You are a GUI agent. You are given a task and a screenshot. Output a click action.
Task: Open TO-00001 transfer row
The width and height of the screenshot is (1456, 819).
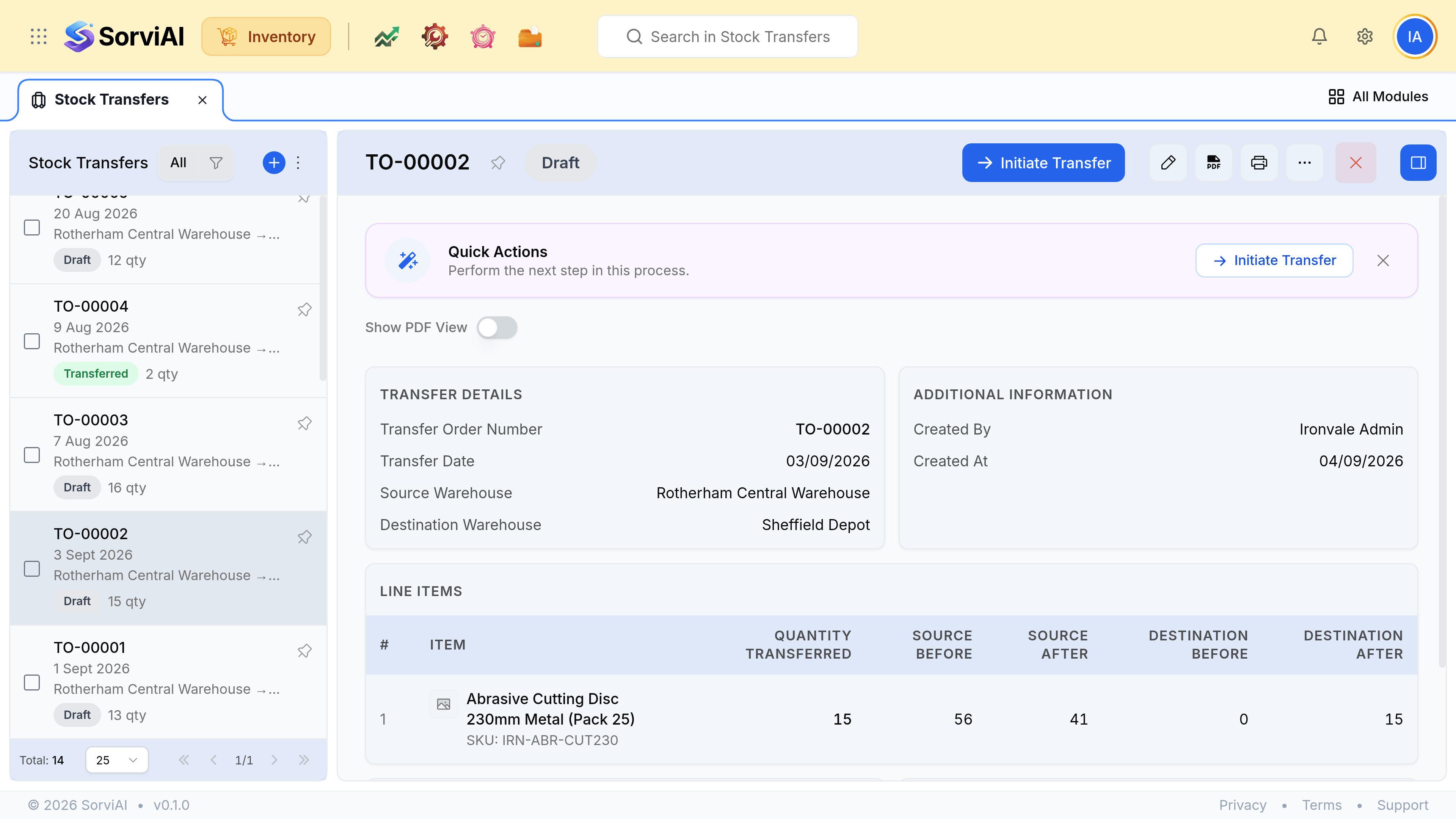point(168,682)
